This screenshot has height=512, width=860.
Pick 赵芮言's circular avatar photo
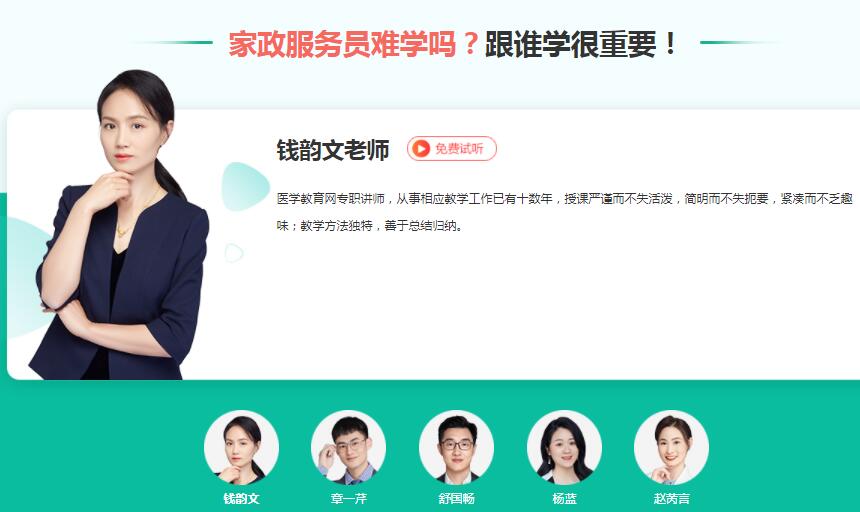(671, 447)
